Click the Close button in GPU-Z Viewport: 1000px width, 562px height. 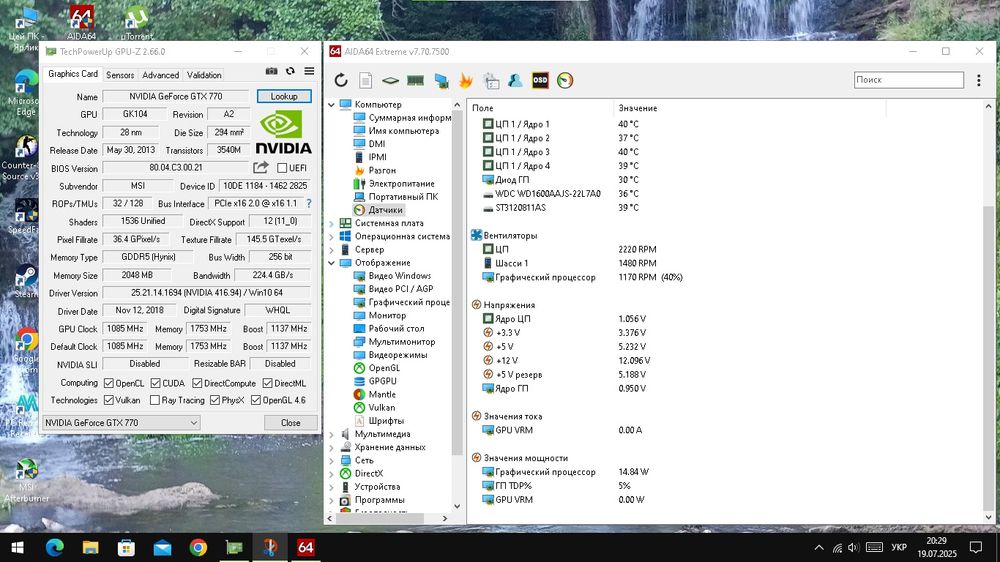290,422
